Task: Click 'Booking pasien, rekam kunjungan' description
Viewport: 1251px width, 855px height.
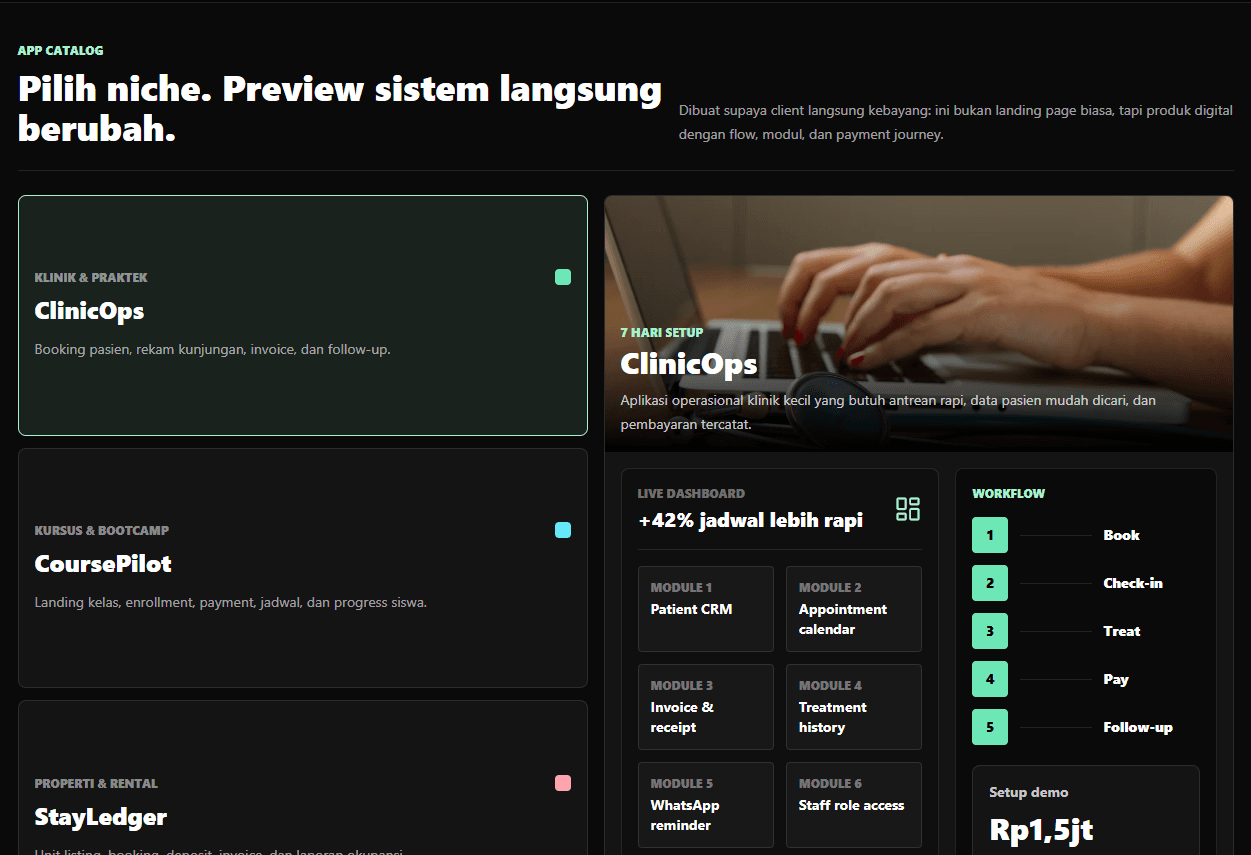Action: (213, 349)
